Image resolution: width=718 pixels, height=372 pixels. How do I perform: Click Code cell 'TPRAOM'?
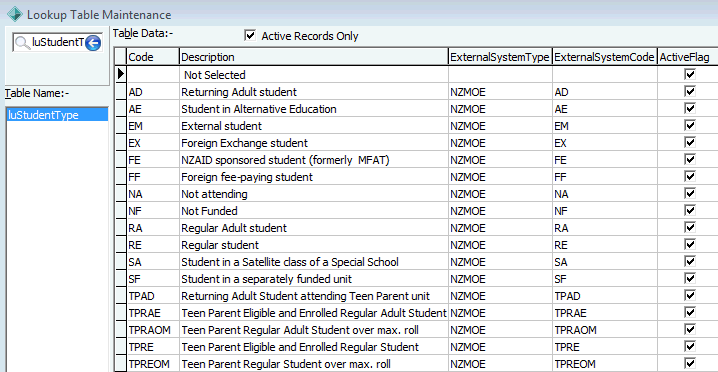point(152,329)
